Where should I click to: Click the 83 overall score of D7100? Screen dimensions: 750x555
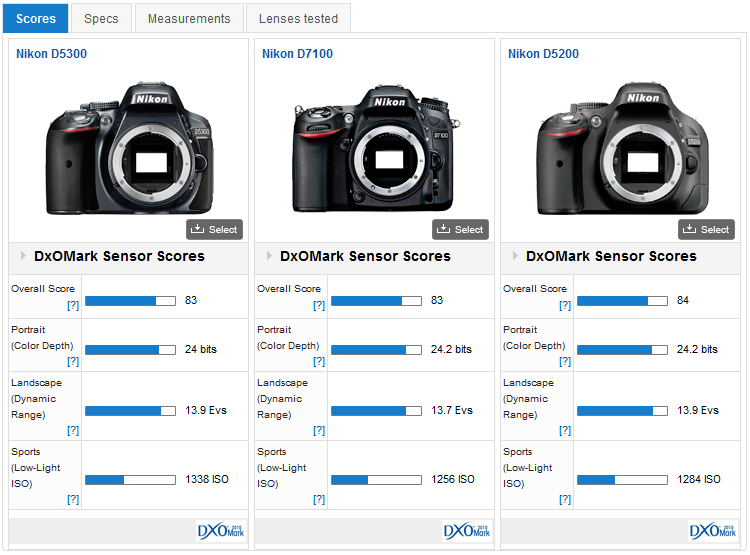[437, 300]
